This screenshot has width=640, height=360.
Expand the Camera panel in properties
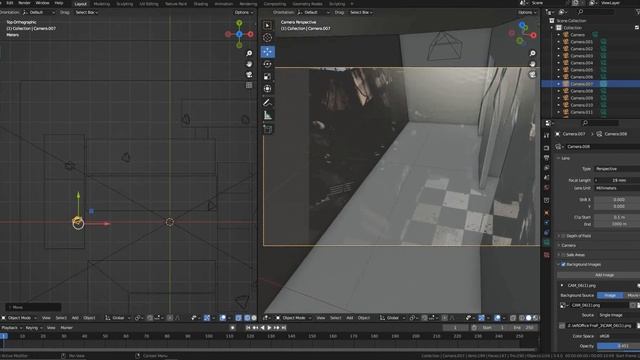pyautogui.click(x=568, y=245)
